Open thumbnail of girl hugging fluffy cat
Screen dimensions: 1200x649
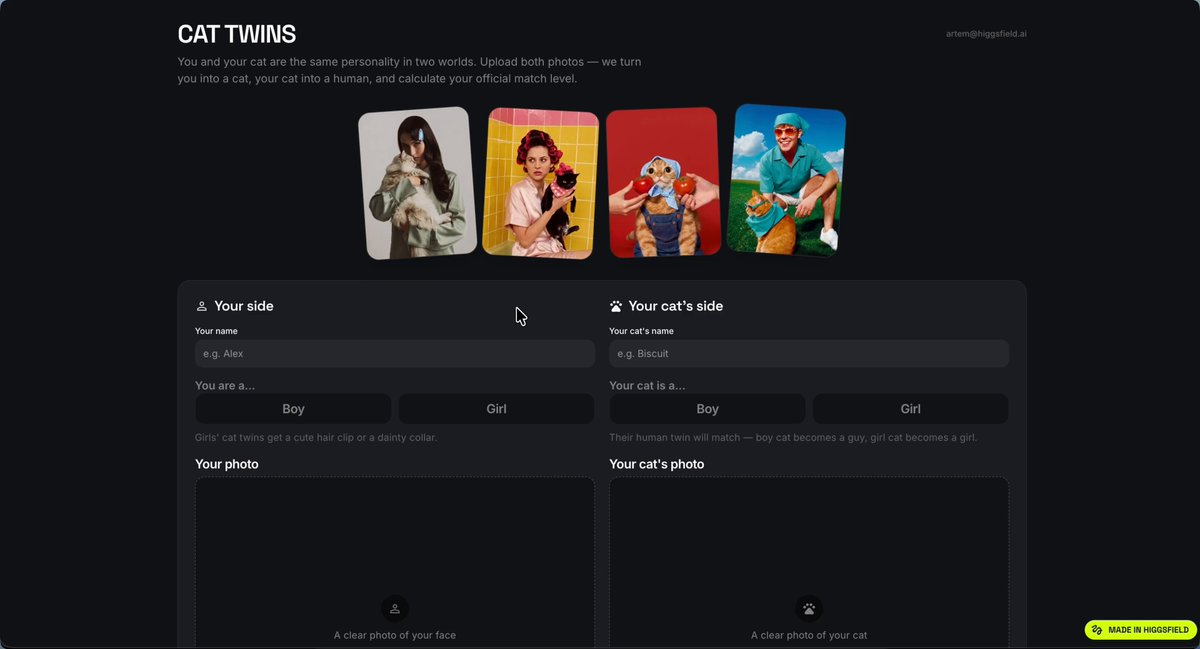pyautogui.click(x=417, y=183)
